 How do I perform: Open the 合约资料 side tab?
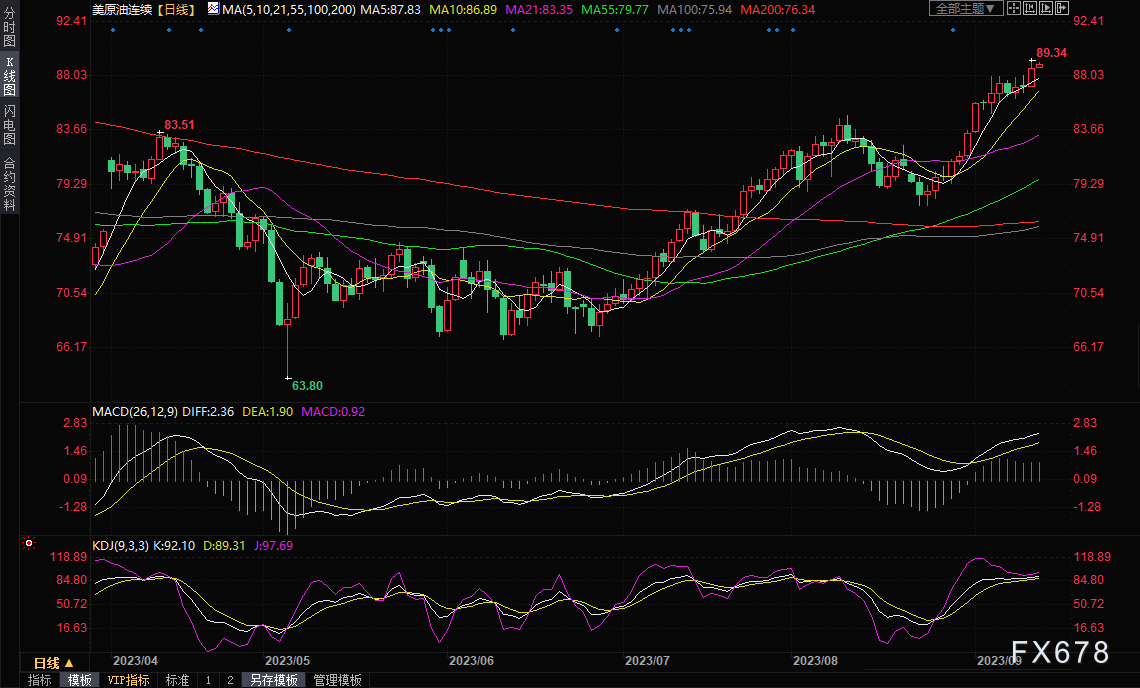pos(9,183)
